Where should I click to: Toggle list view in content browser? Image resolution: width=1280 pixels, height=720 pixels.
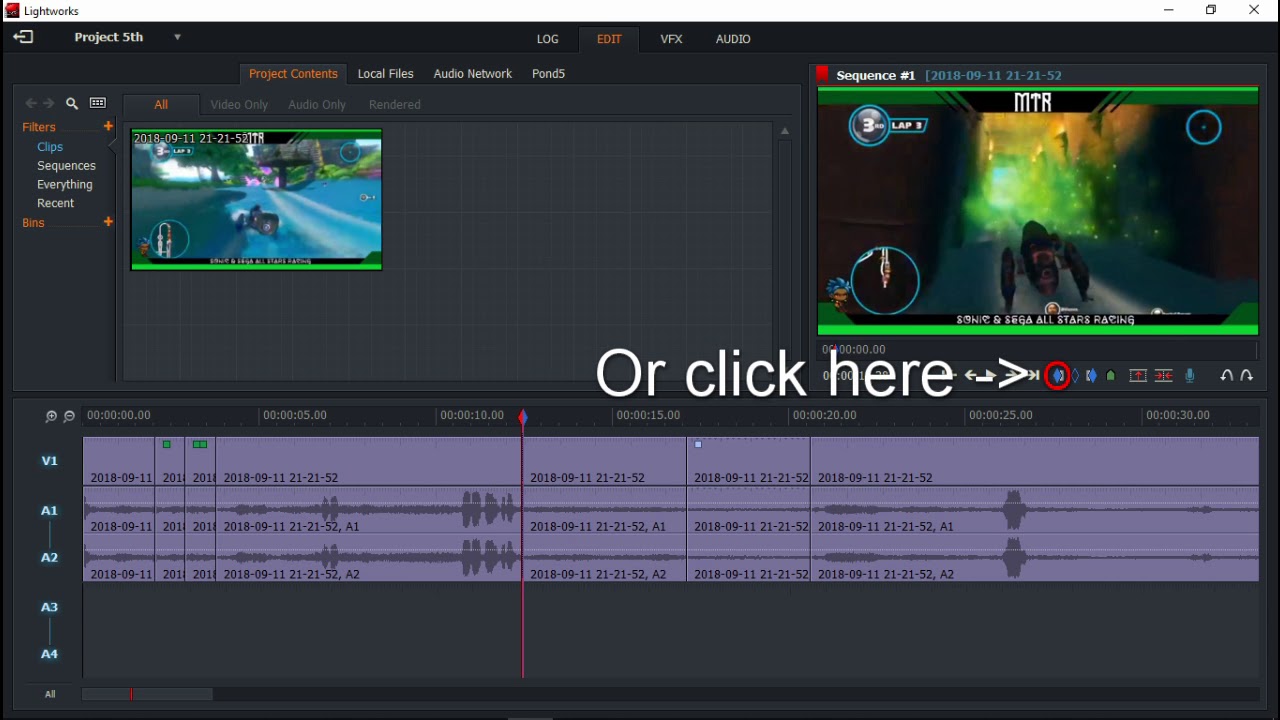pyautogui.click(x=98, y=103)
